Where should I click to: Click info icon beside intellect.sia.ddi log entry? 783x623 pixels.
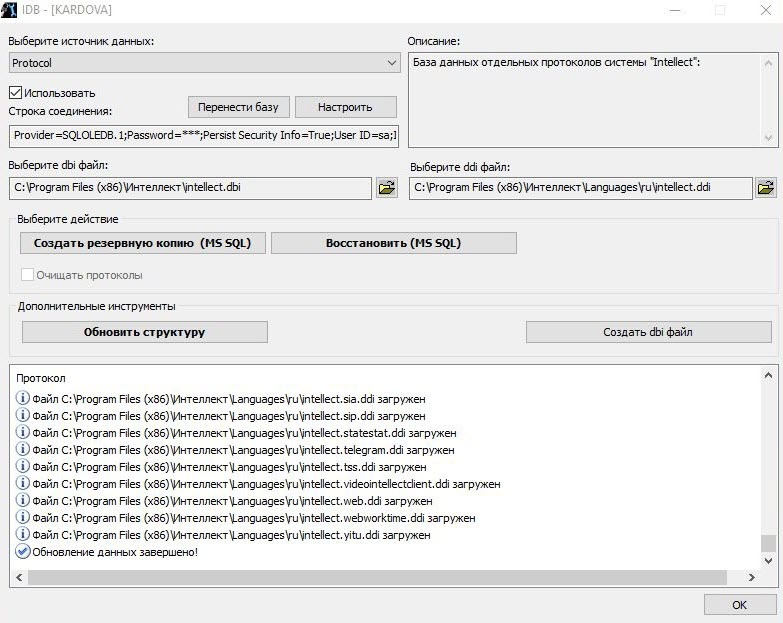coord(23,399)
